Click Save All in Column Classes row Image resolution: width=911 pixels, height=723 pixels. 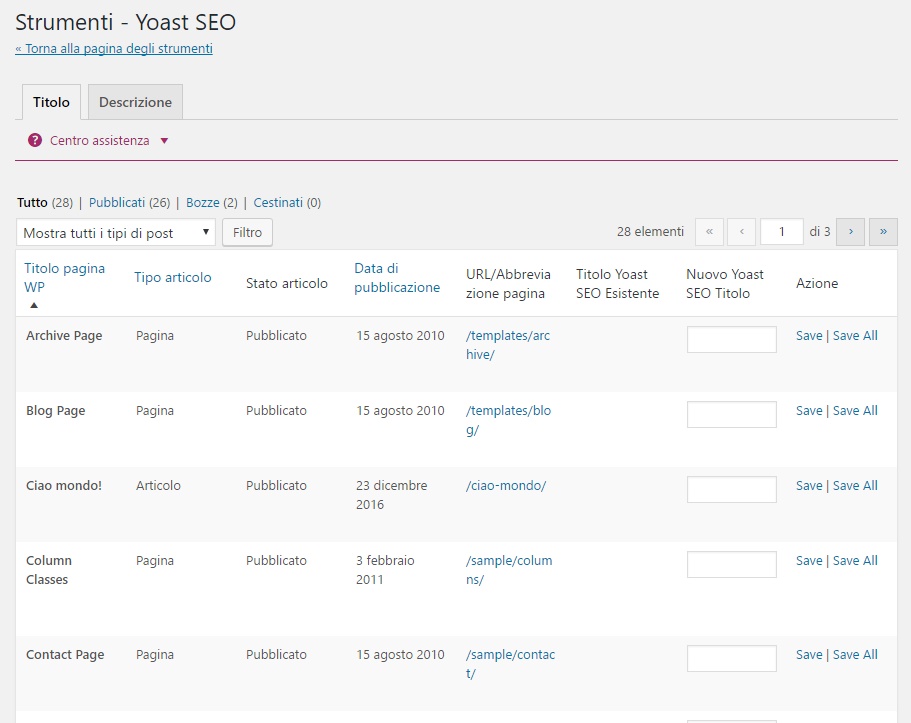click(x=855, y=561)
